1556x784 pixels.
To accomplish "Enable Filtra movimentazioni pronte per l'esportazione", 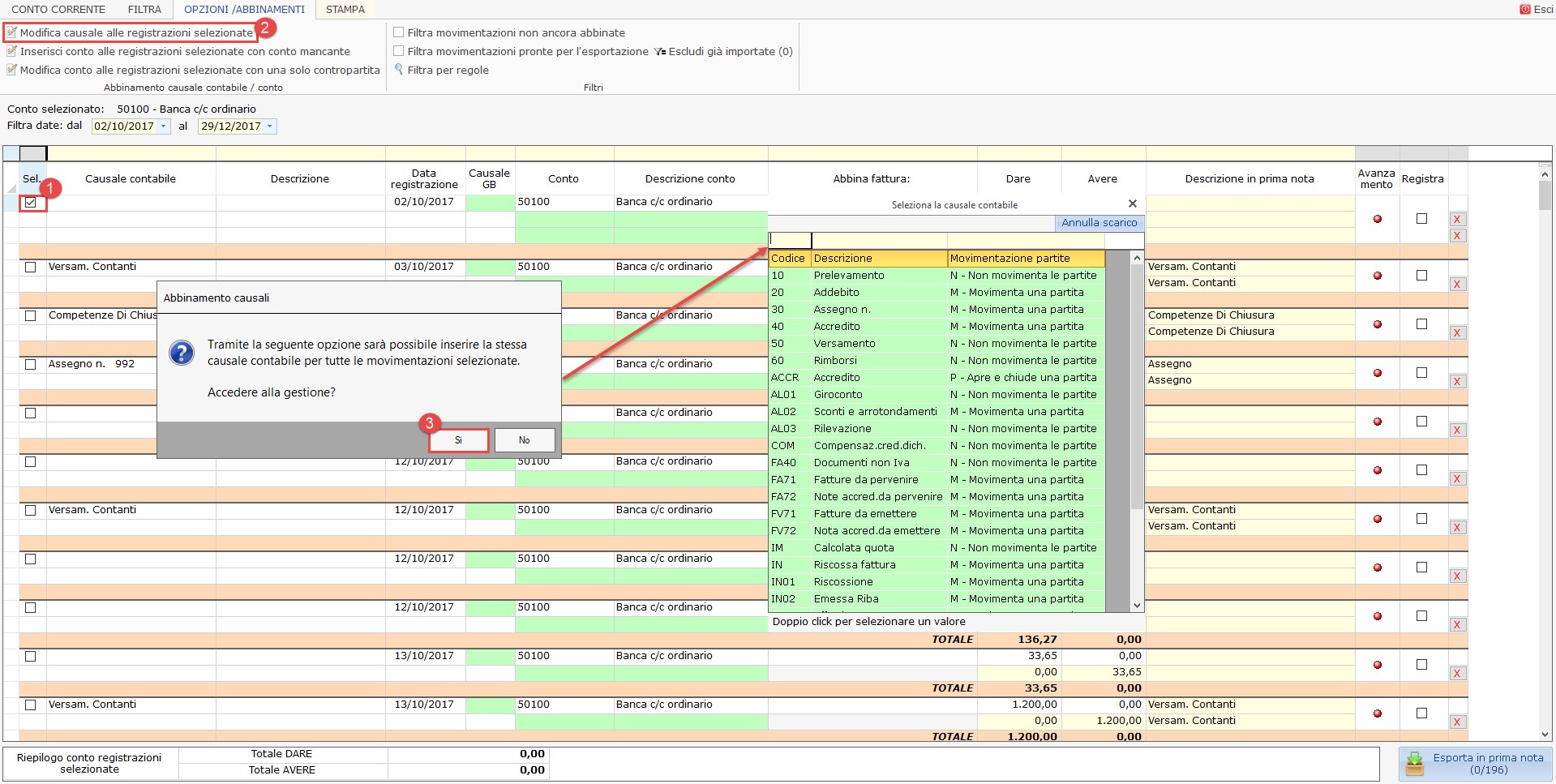I will pyautogui.click(x=398, y=51).
